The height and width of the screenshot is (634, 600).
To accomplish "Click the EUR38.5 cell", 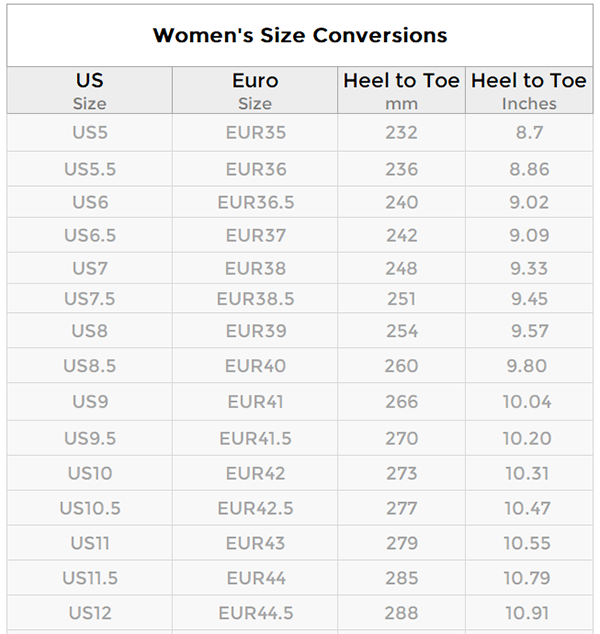I will [x=255, y=299].
